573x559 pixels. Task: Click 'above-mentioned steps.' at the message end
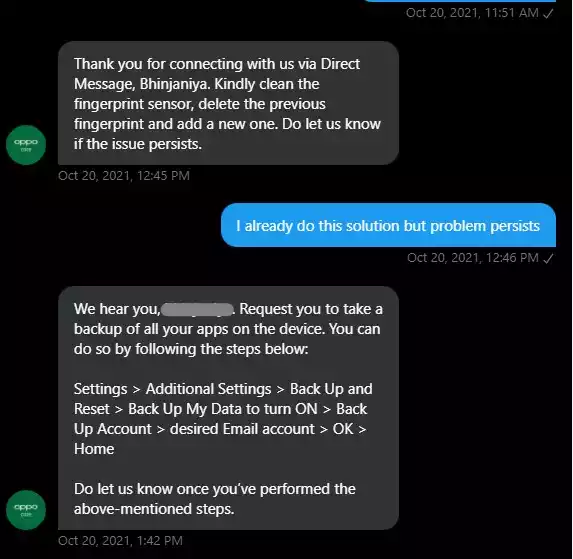click(154, 509)
